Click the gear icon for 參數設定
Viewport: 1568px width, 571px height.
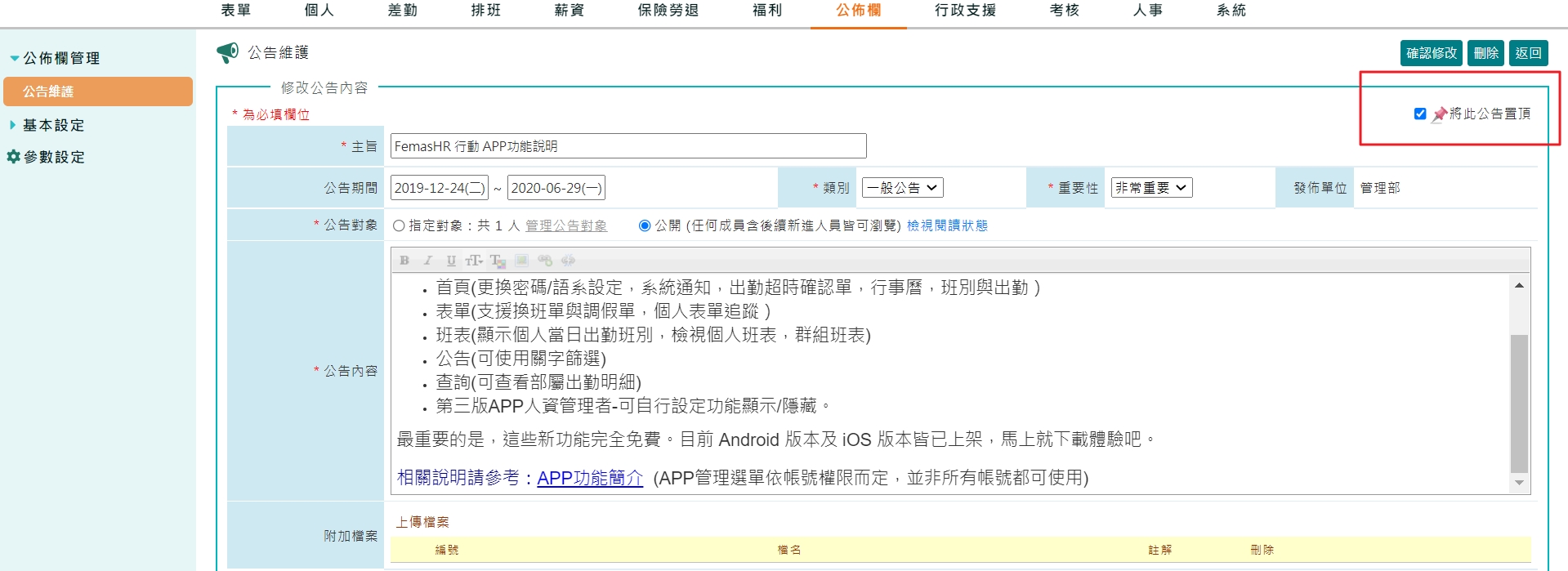(x=13, y=156)
